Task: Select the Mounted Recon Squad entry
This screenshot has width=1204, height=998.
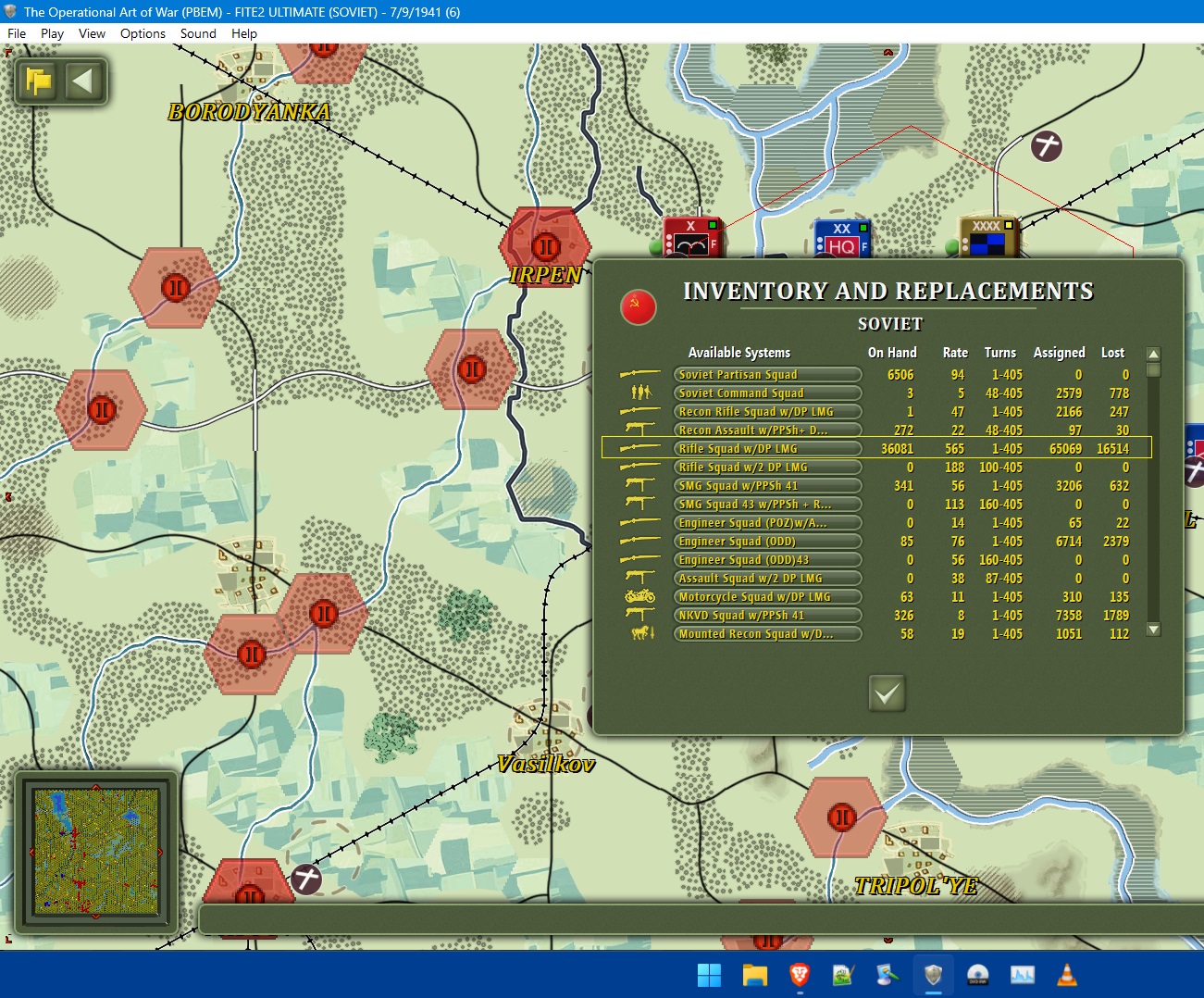Action: pos(768,633)
